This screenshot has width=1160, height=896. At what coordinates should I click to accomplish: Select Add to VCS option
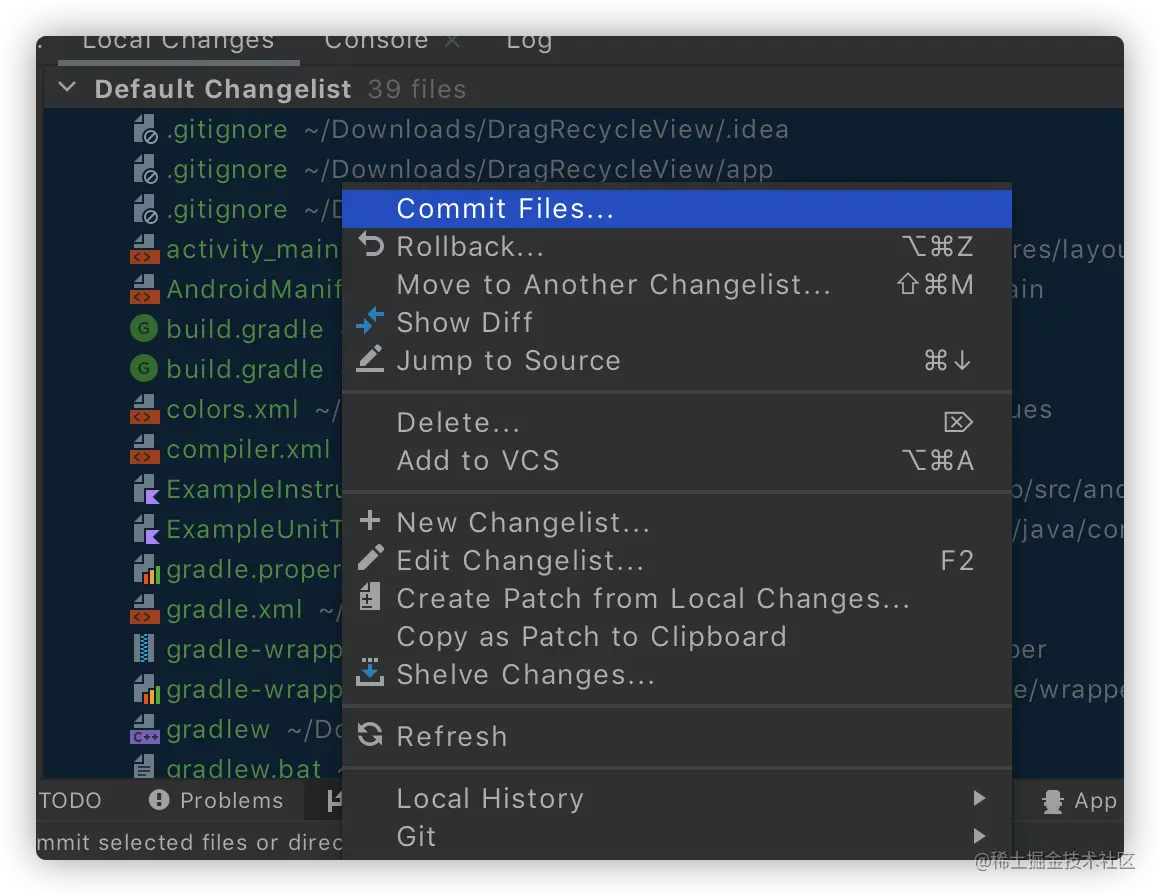point(478,461)
